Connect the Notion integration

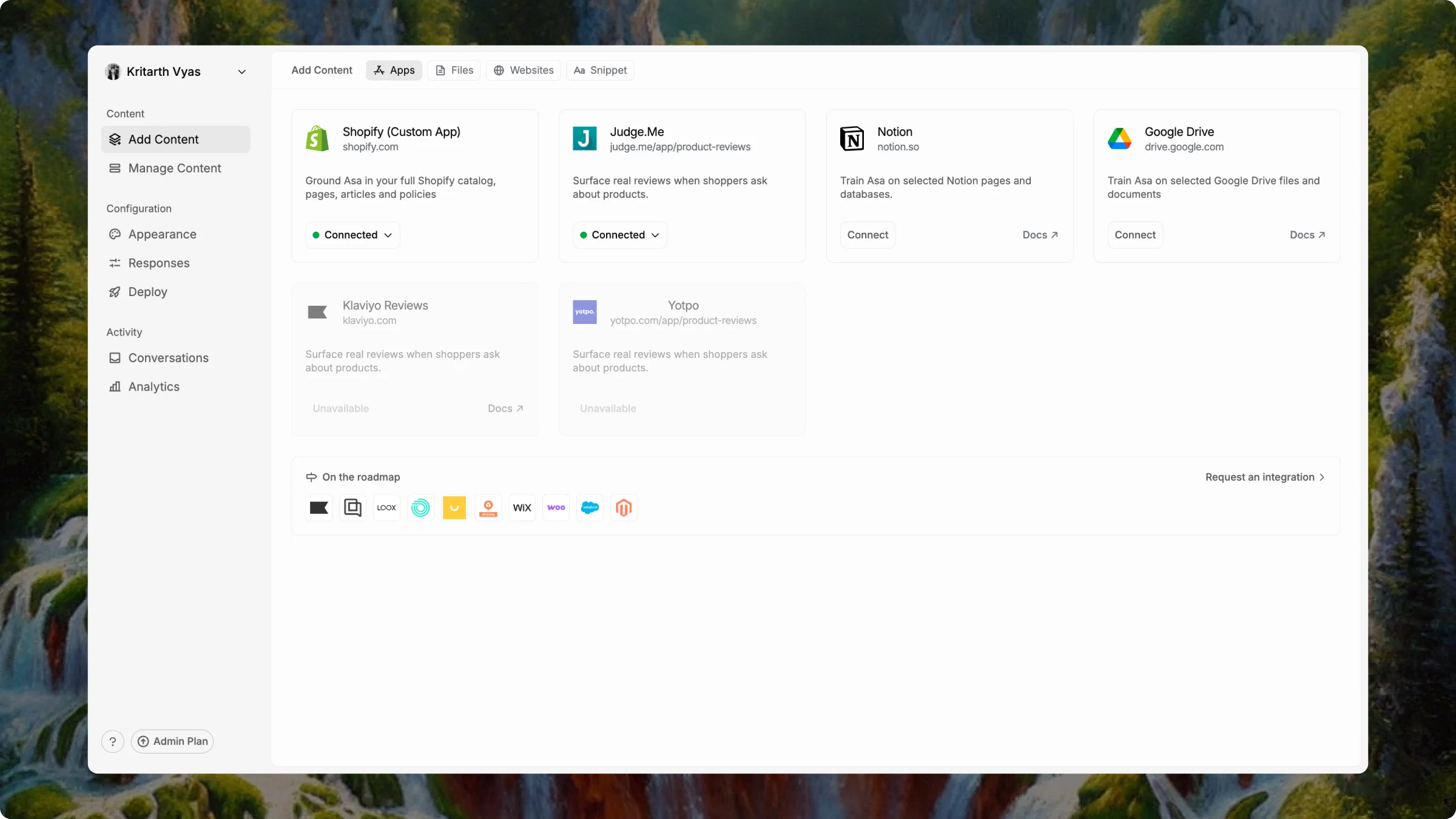pos(868,235)
